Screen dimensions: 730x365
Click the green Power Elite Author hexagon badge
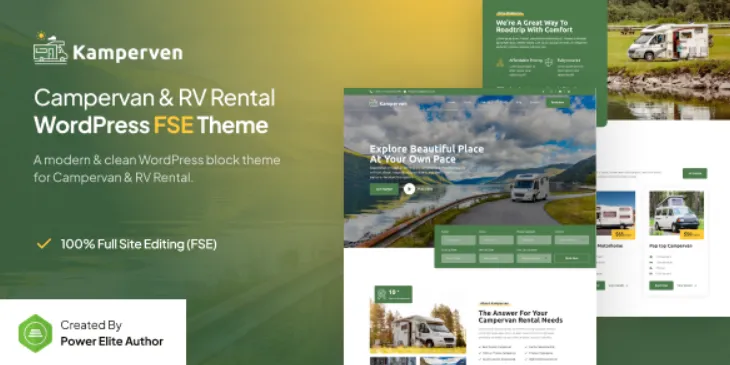[35, 333]
